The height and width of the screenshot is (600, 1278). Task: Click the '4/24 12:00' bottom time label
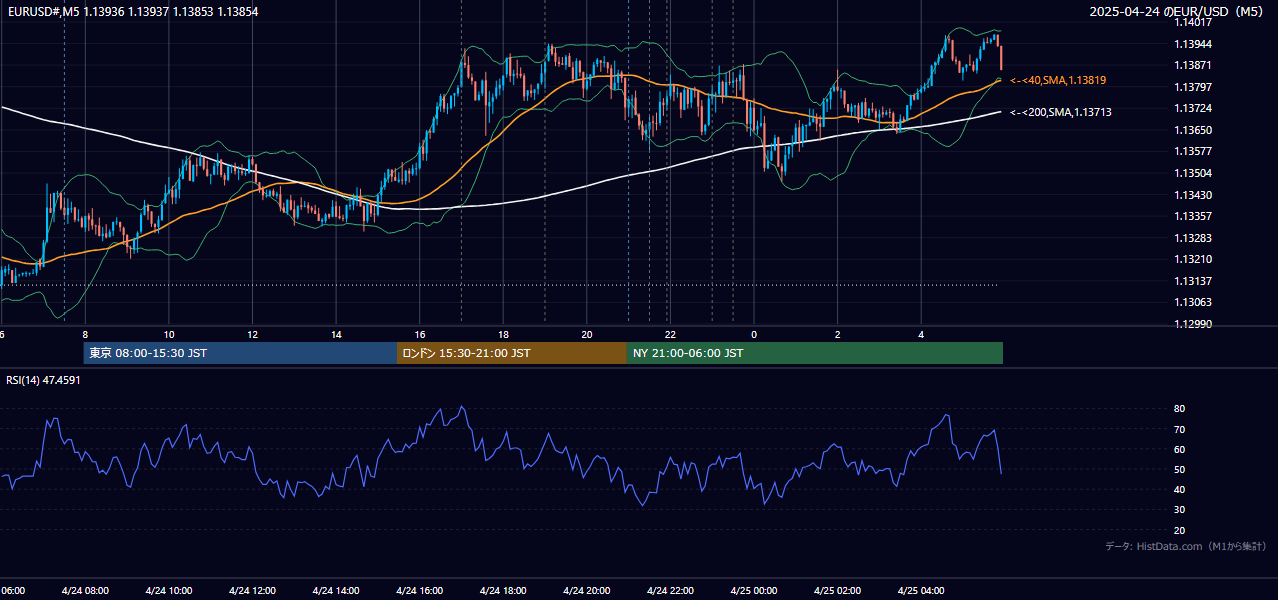[x=252, y=591]
